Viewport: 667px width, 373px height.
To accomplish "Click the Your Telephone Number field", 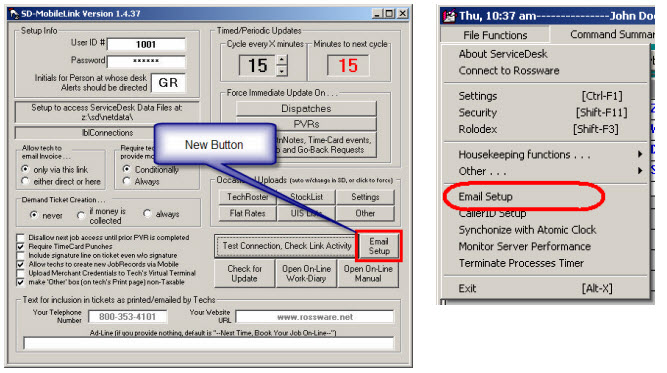I will point(127,317).
